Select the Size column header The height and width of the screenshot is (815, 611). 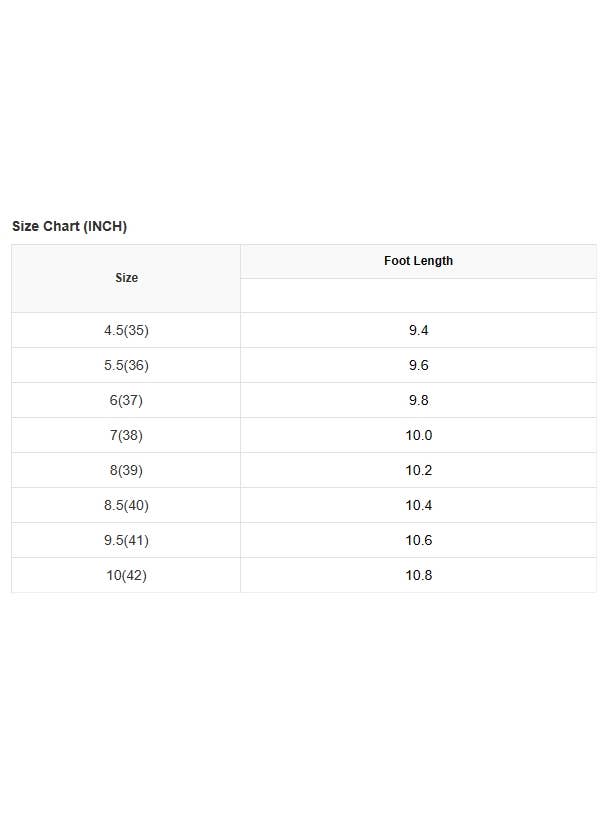tap(126, 278)
